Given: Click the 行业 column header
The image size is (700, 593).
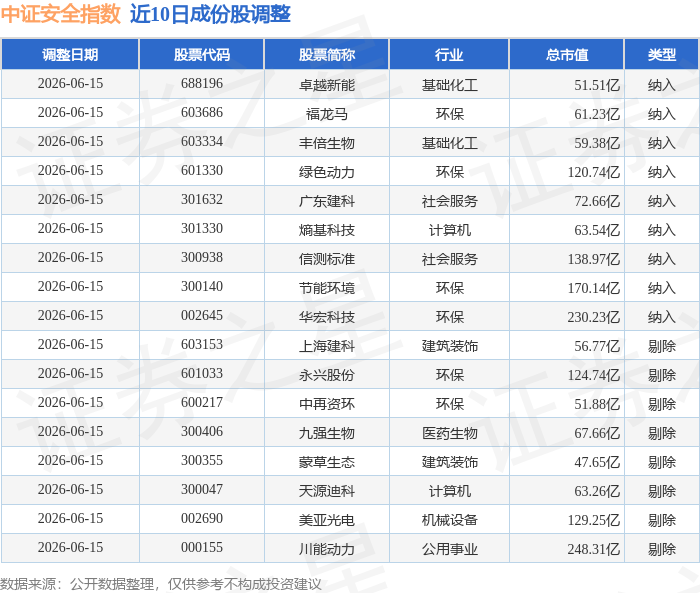Looking at the screenshot, I should point(449,54).
